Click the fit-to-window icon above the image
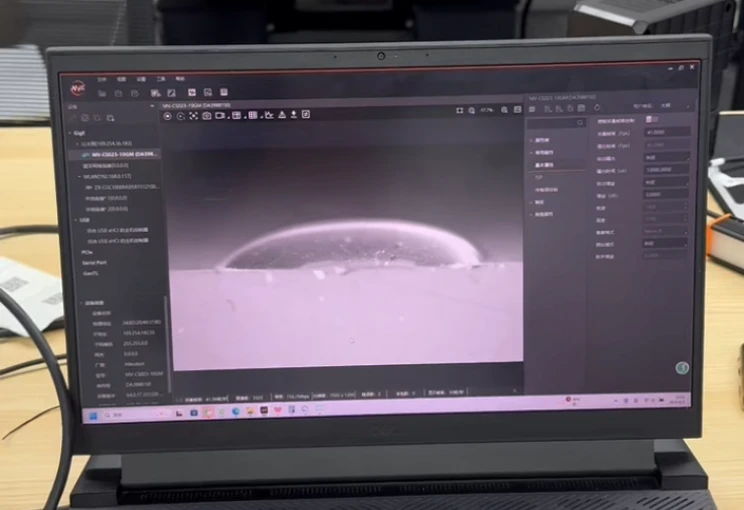 459,110
